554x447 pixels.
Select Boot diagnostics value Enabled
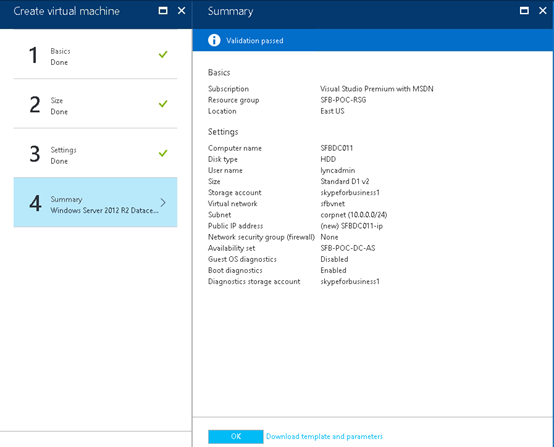click(x=333, y=270)
